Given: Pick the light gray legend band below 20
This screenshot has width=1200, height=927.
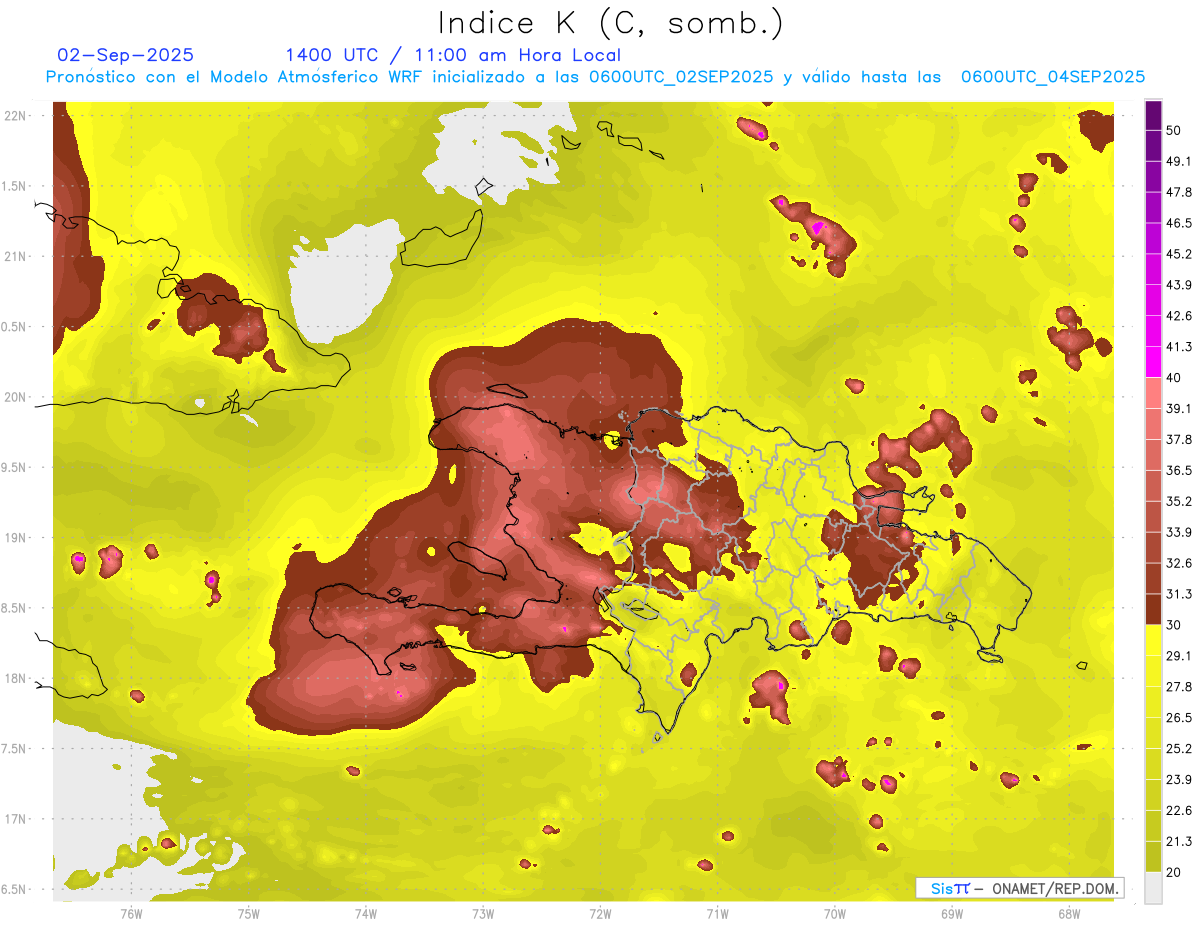Looking at the screenshot, I should click(x=1153, y=888).
